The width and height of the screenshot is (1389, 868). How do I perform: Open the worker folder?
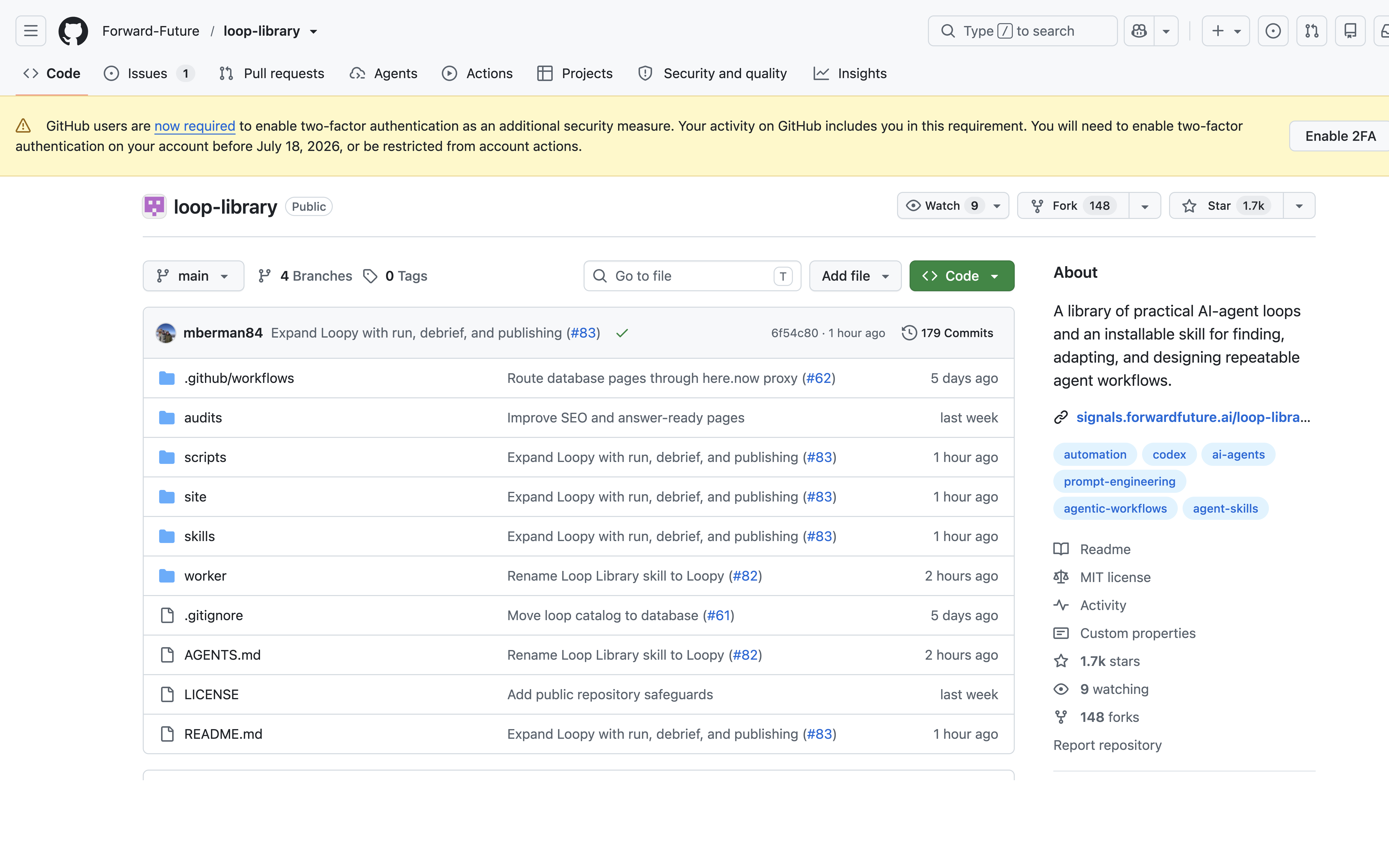point(205,576)
